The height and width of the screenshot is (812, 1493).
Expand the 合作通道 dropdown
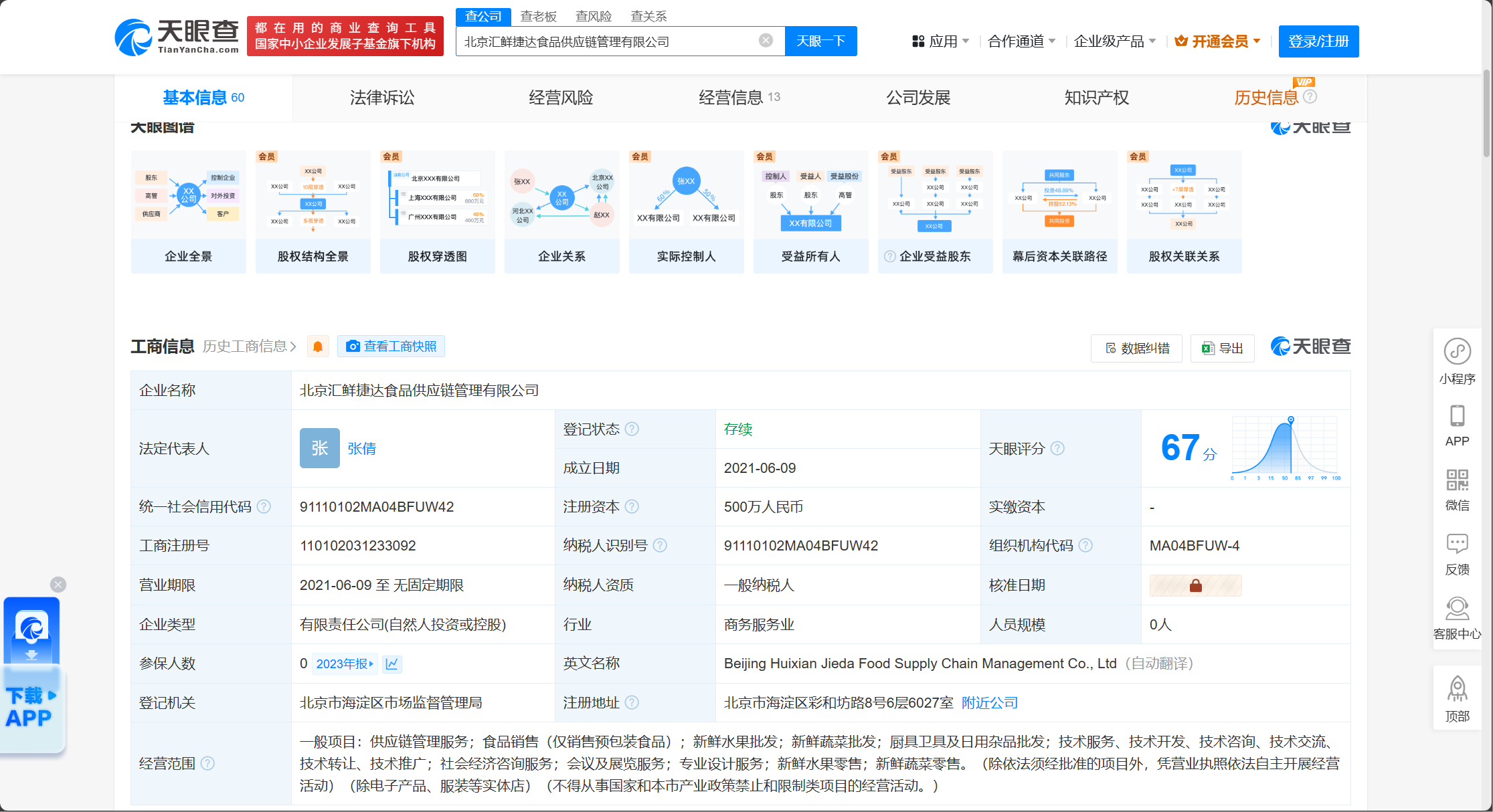[x=1021, y=41]
